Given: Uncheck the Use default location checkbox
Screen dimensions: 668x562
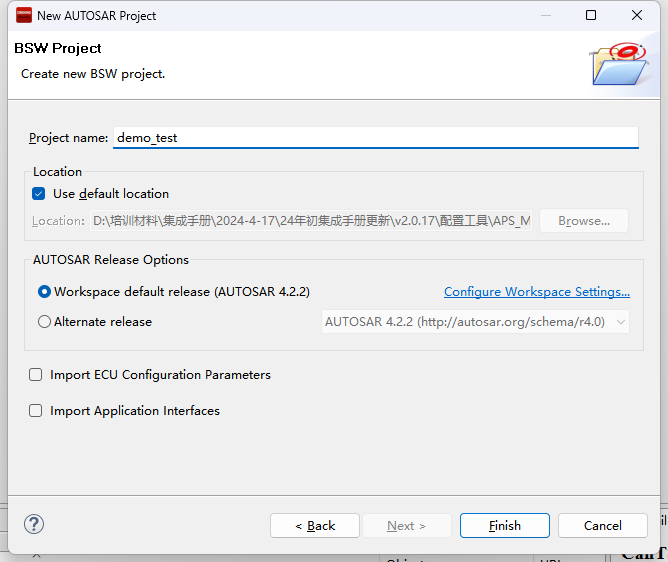Looking at the screenshot, I should (39, 194).
